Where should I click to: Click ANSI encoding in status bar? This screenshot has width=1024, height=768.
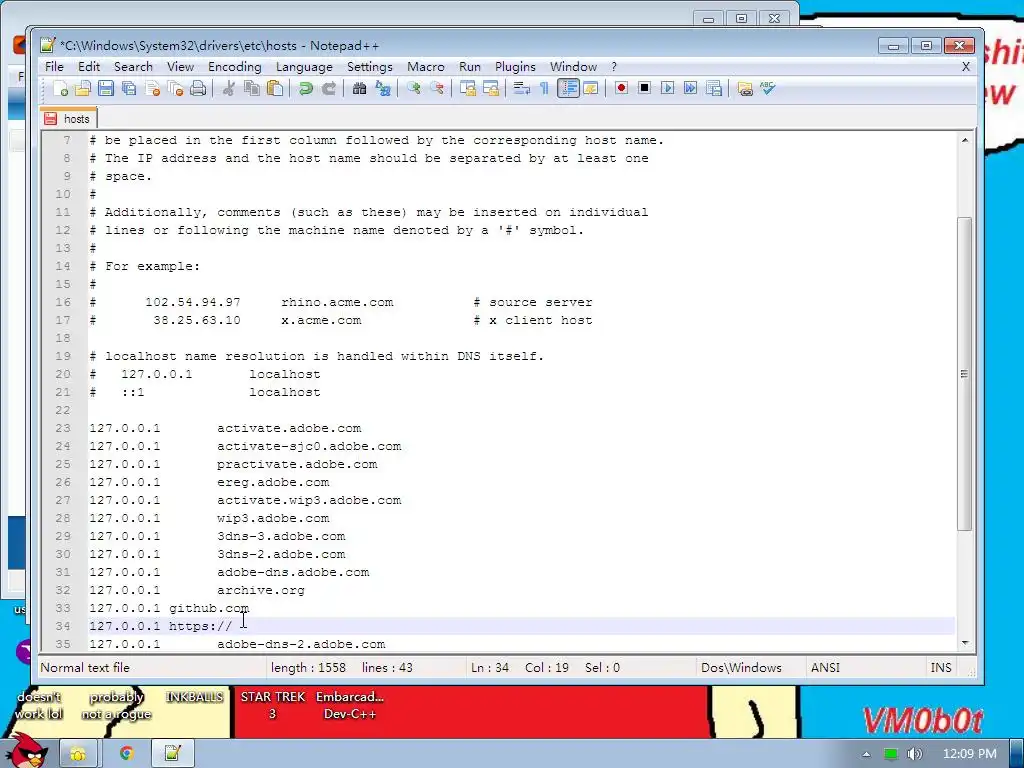pyautogui.click(x=825, y=667)
